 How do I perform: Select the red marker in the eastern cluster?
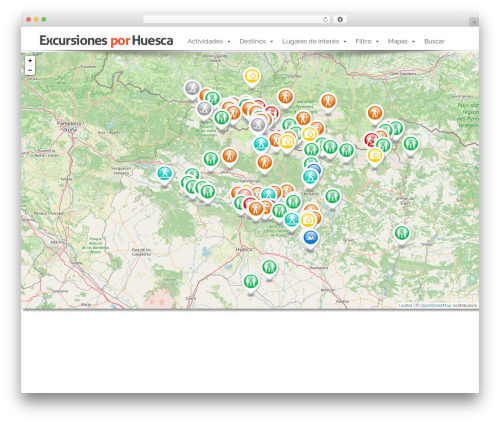coord(370,141)
